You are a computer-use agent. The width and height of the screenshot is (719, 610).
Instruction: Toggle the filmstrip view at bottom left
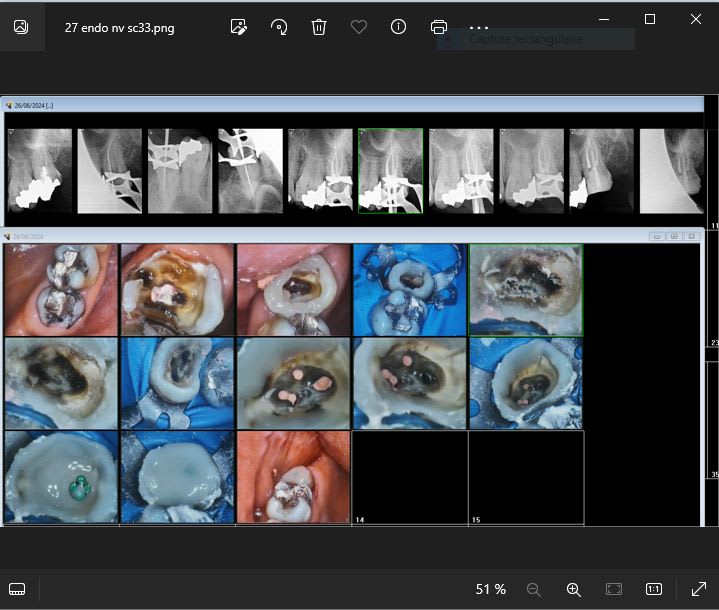[17, 589]
